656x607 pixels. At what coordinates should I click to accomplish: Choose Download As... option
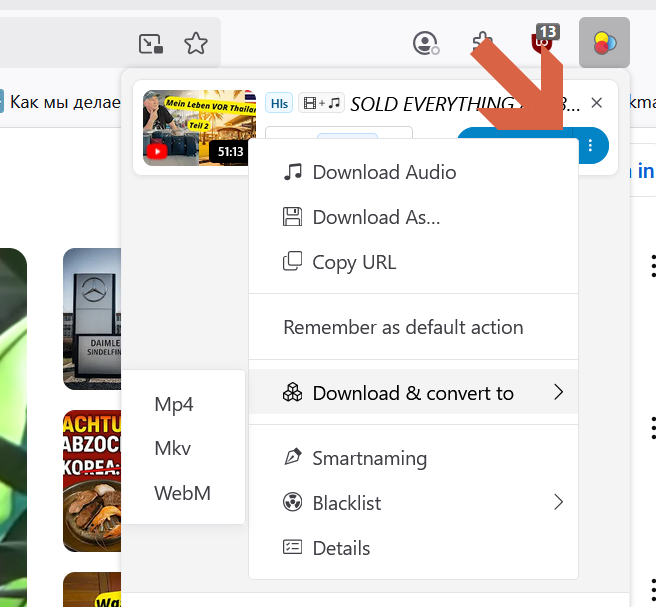[376, 217]
